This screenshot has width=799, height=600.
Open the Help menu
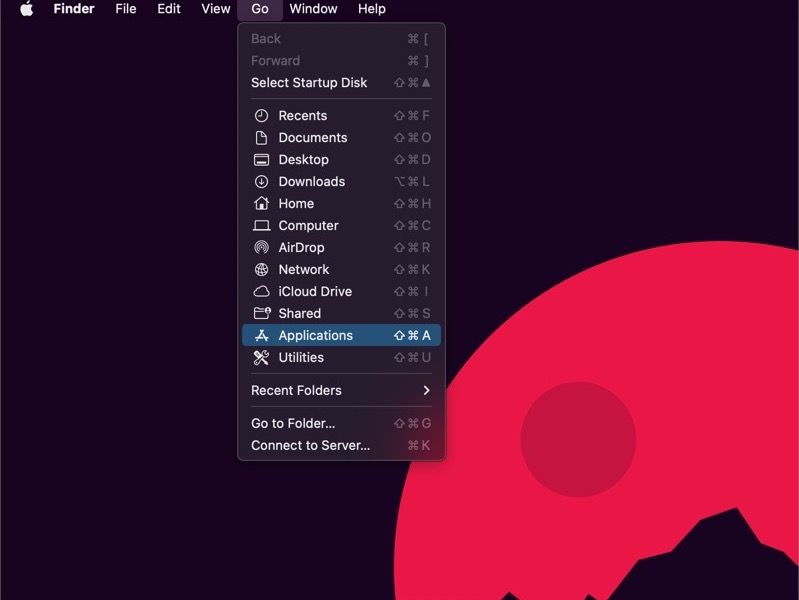[x=371, y=9]
